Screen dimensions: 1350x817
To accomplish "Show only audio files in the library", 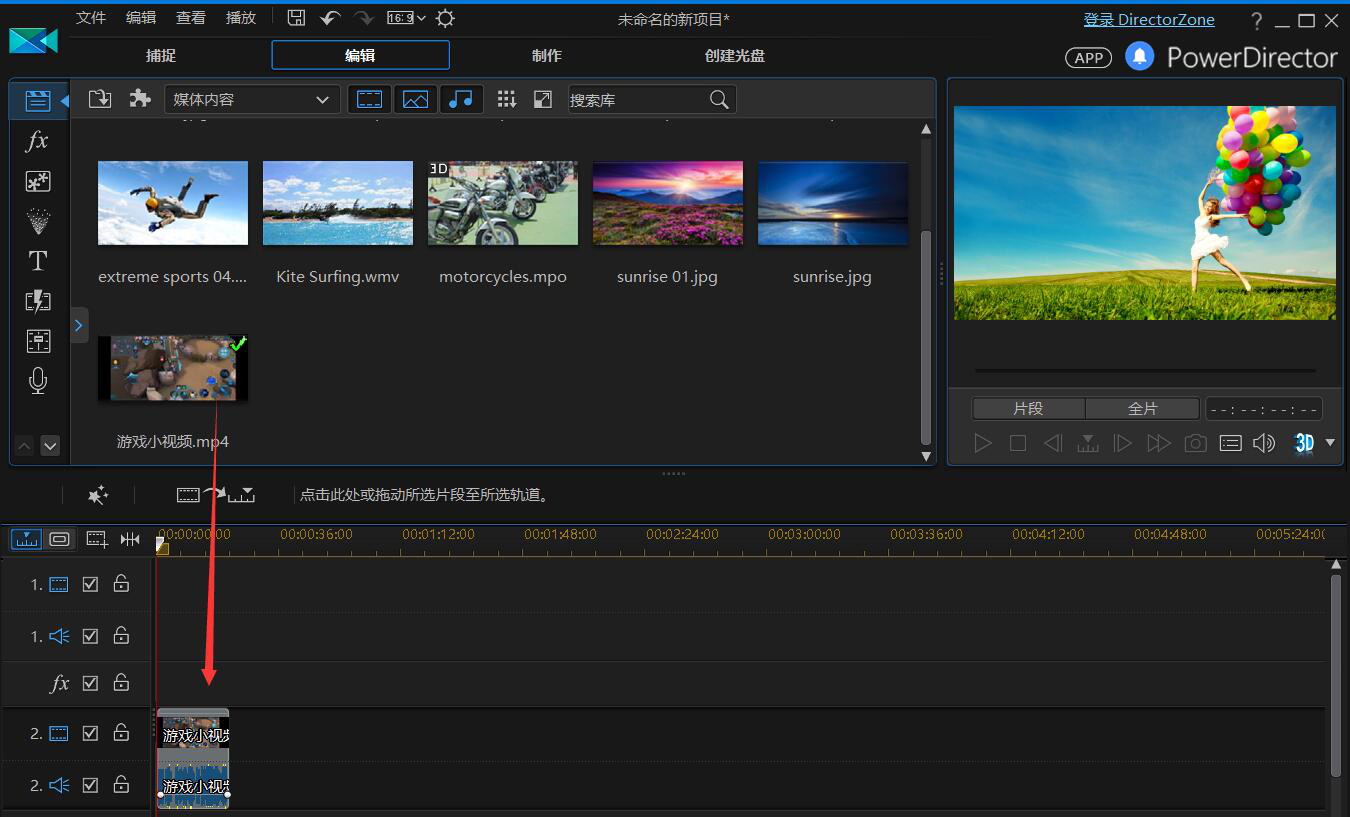I will tap(461, 99).
